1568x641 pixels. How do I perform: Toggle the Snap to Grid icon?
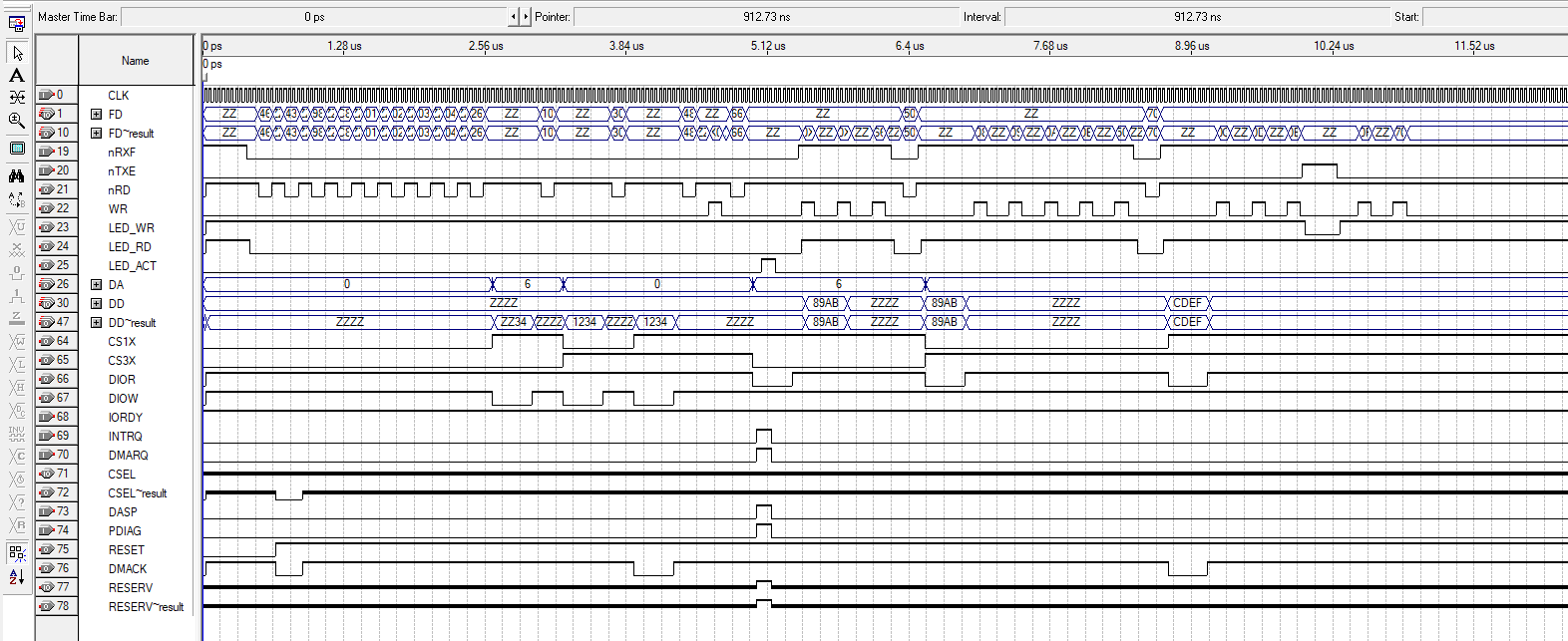17,552
